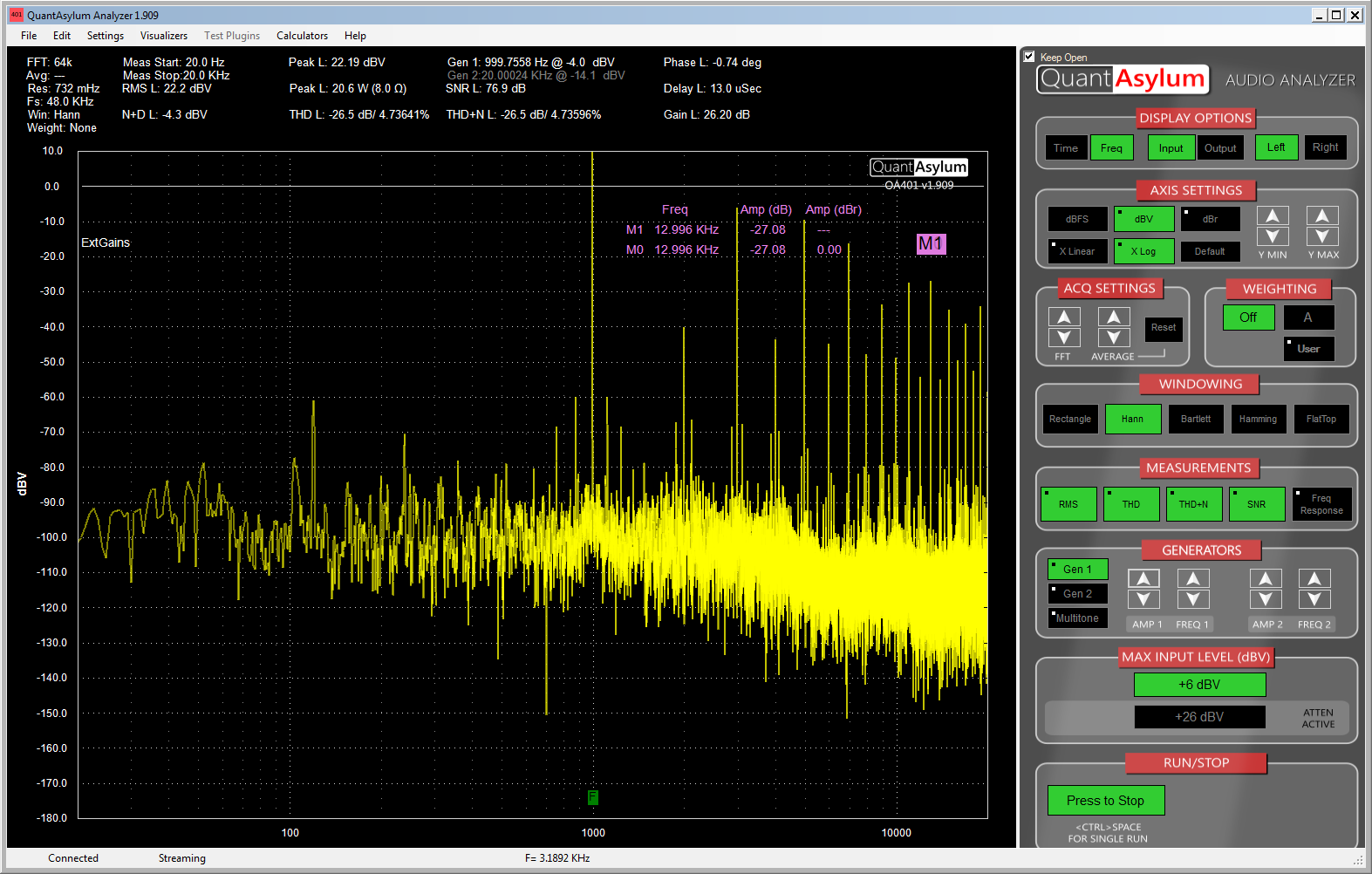This screenshot has height=874, width=1372.
Task: Switch to X Linear axis
Action: (1078, 251)
